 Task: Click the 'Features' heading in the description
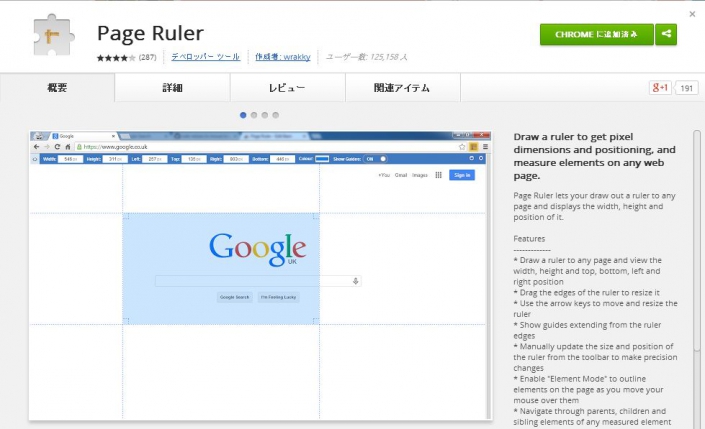[529, 239]
